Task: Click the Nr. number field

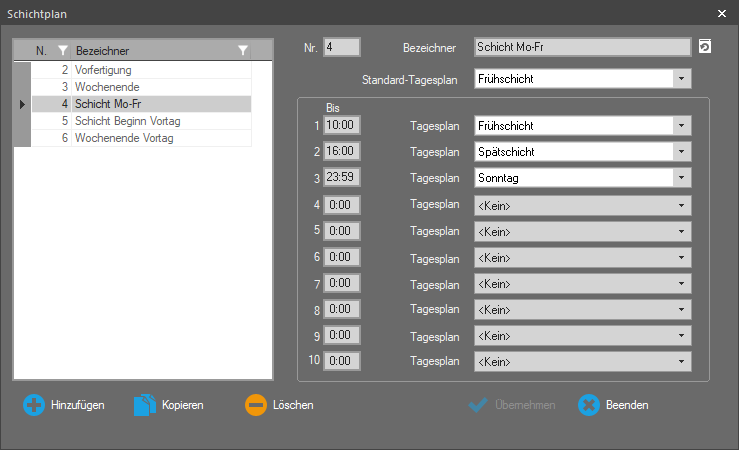Action: pyautogui.click(x=341, y=47)
